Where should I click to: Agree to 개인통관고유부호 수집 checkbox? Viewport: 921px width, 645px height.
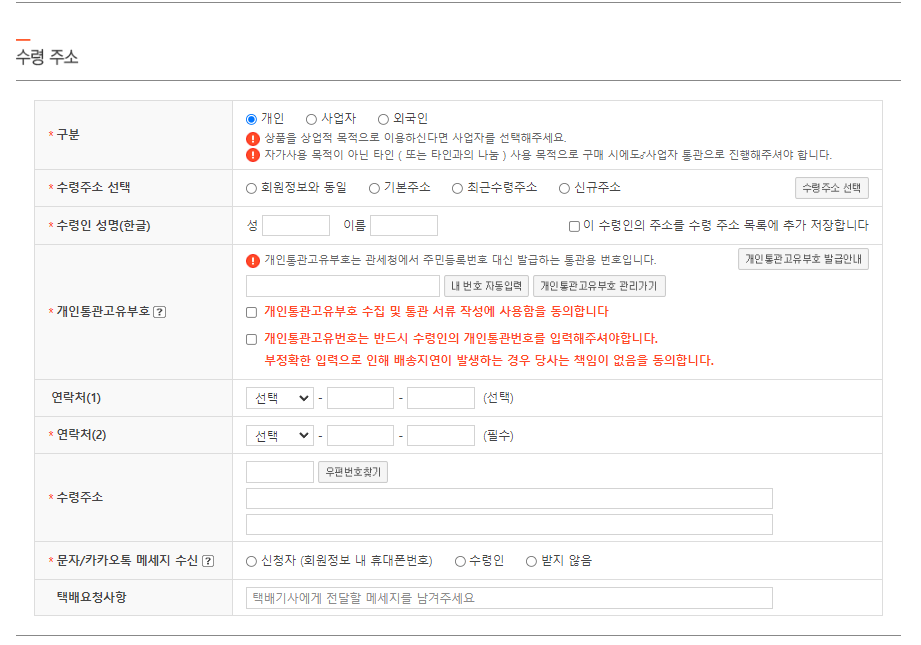(x=251, y=312)
